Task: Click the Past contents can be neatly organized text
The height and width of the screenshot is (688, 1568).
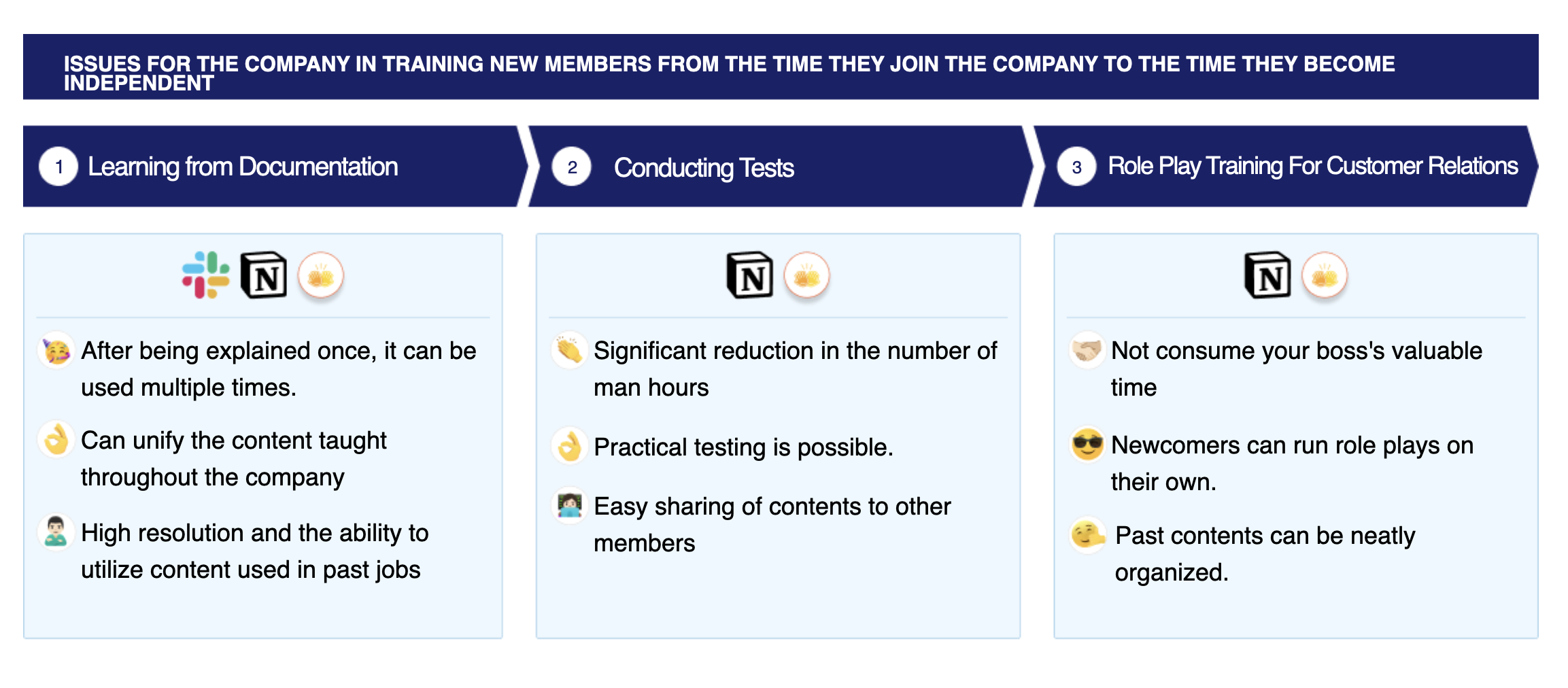Action: pyautogui.click(x=1265, y=553)
